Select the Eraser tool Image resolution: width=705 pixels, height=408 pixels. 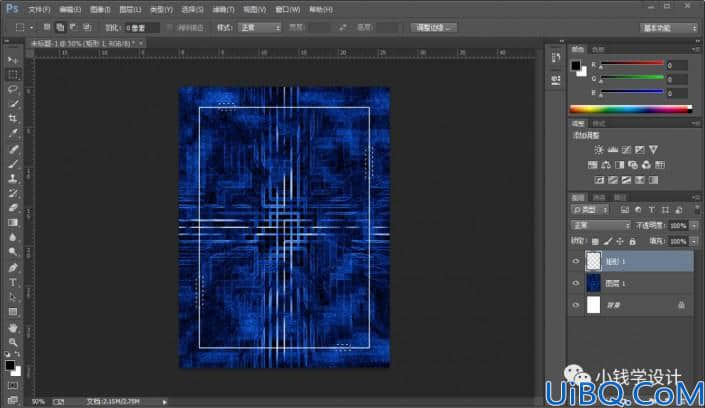tap(13, 208)
